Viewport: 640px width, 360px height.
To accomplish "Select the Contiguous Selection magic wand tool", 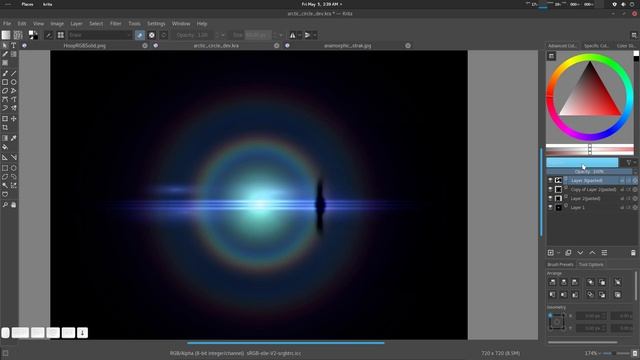I will pos(5,186).
